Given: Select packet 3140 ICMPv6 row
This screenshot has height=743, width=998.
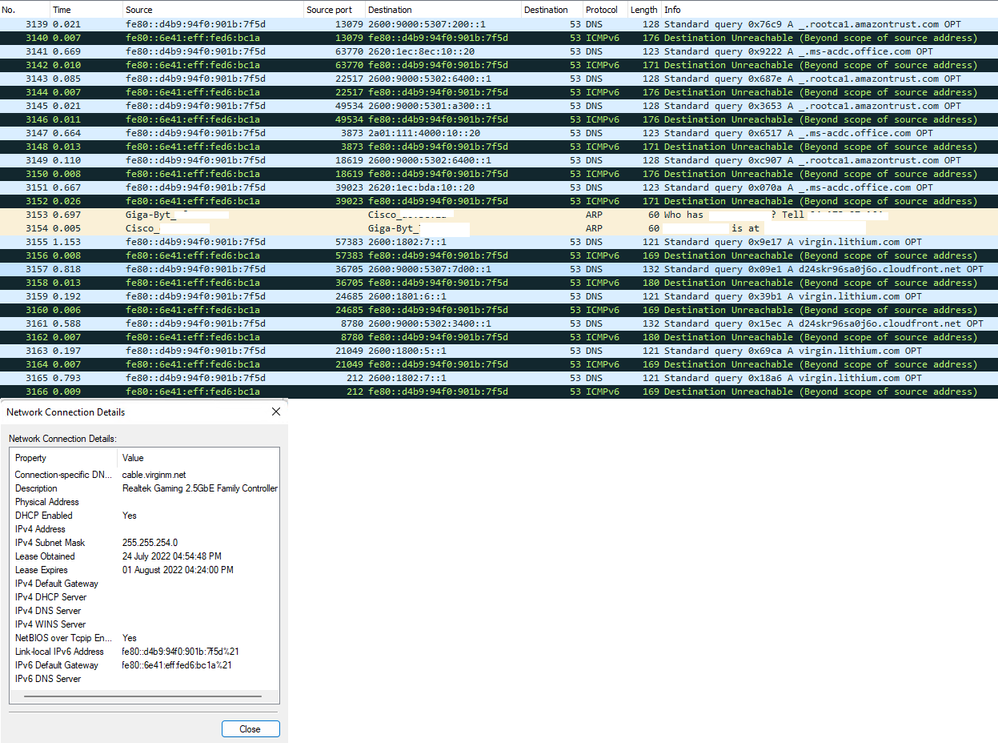Looking at the screenshot, I should [x=499, y=38].
